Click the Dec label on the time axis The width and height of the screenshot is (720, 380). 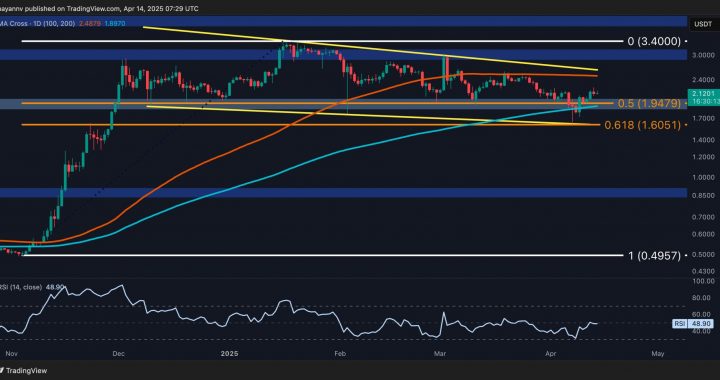[x=119, y=353]
